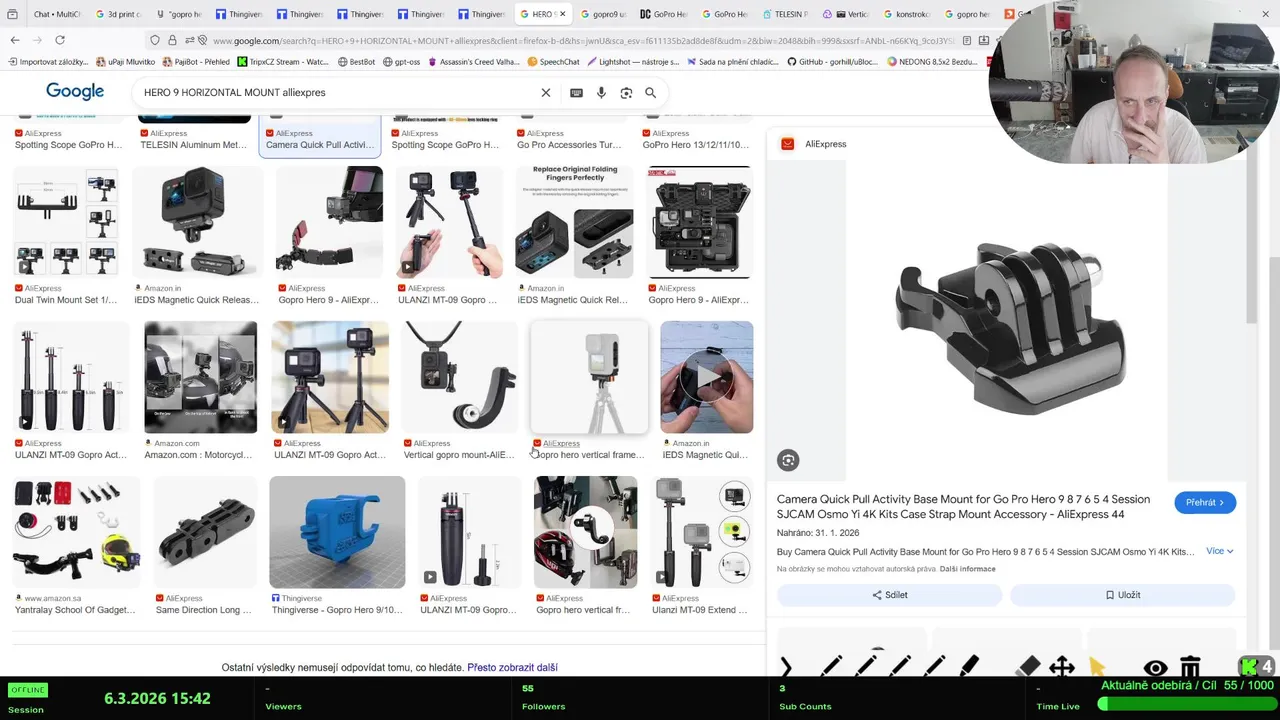The width and height of the screenshot is (1280, 720).
Task: Open the Vertical gopro mount-AliExpress thumbnail
Action: pos(460,377)
